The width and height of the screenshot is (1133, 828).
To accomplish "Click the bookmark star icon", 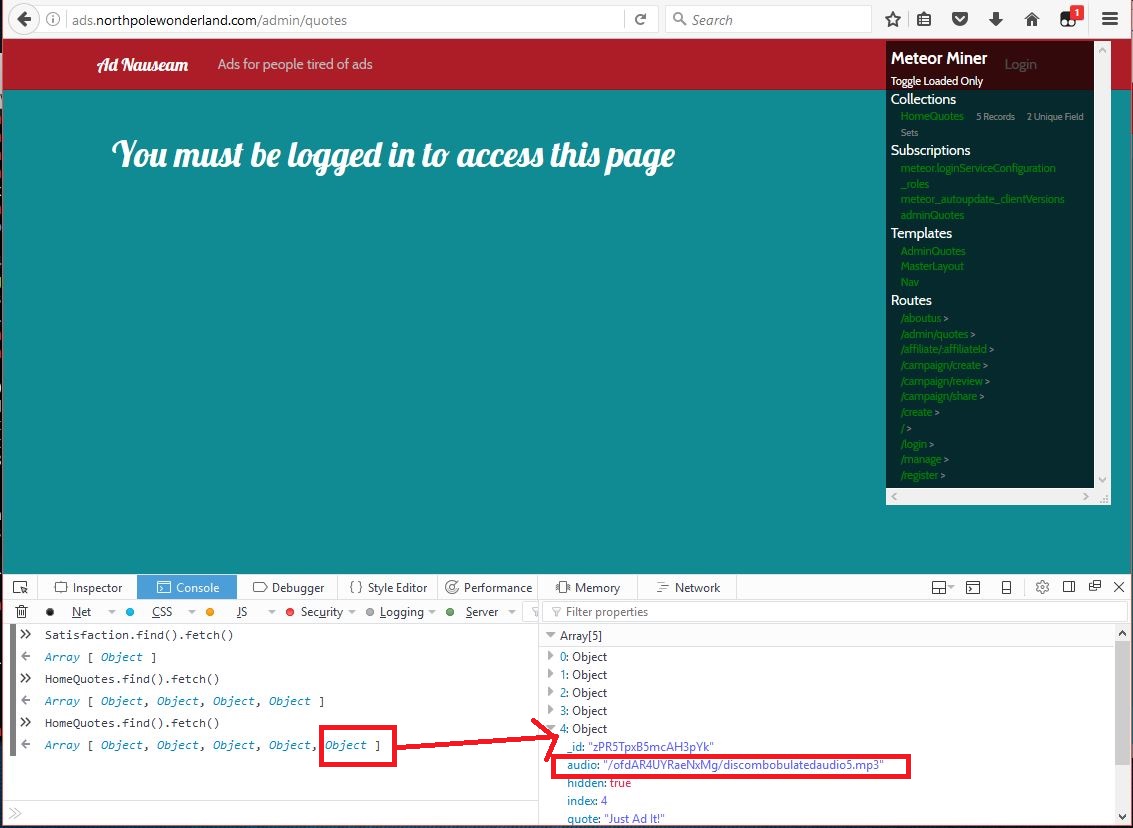I will [x=893, y=19].
